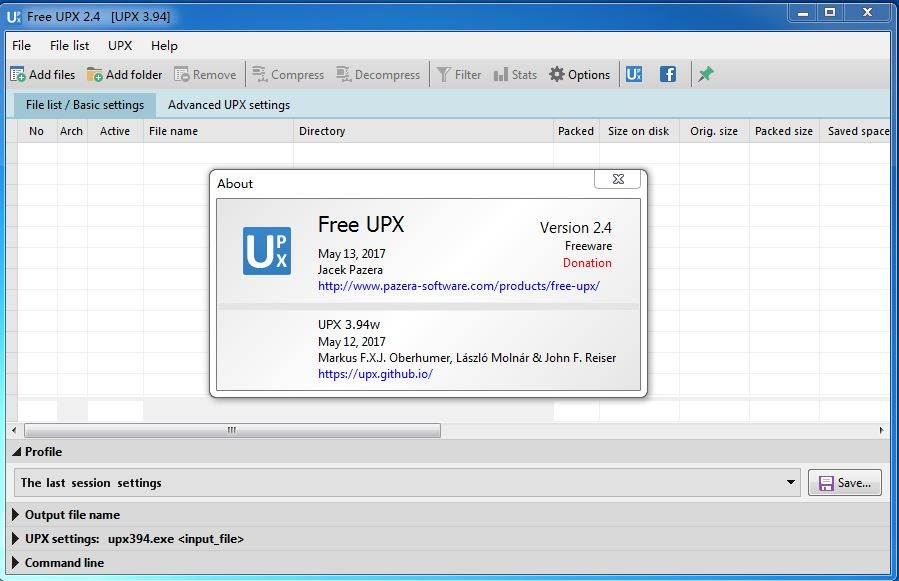
Task: Click the Freeware label in About dialog
Action: pyautogui.click(x=588, y=246)
